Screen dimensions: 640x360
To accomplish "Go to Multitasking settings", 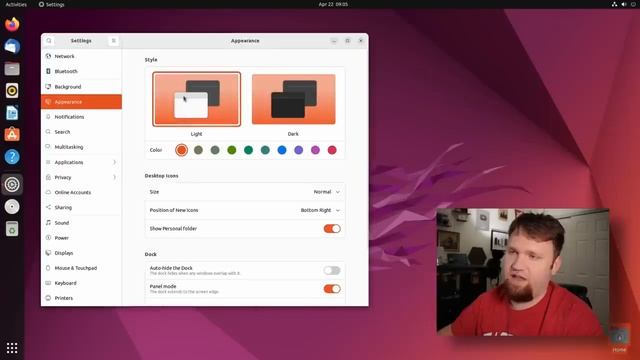I will (81, 147).
